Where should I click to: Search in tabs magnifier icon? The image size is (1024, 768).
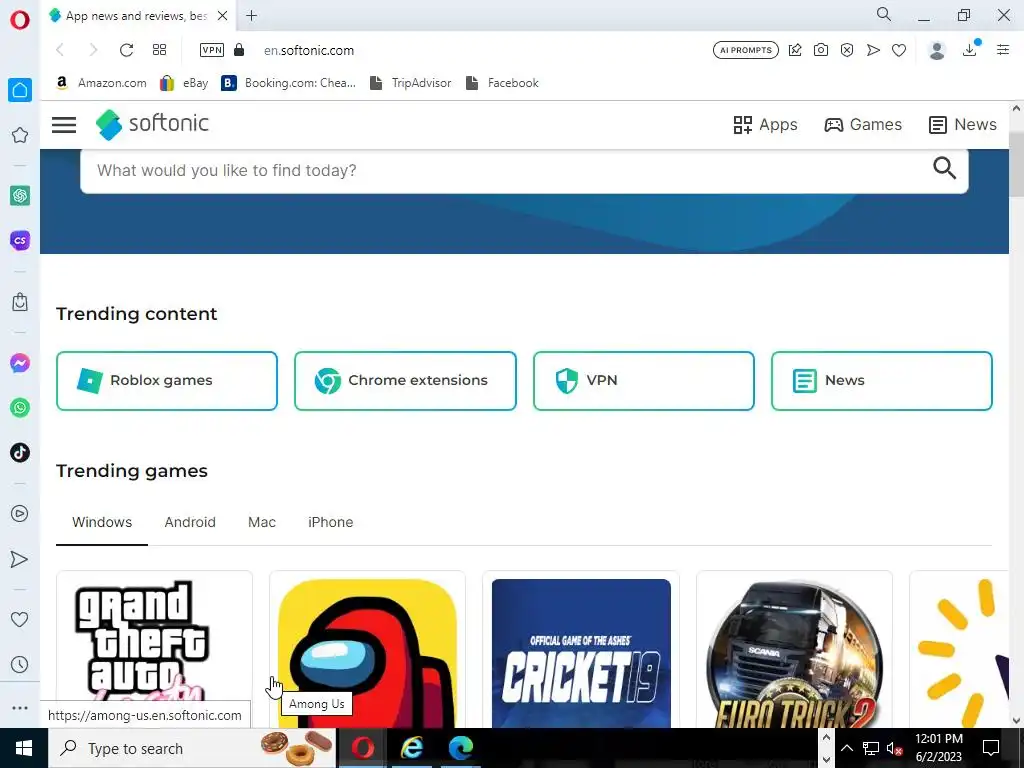click(884, 14)
